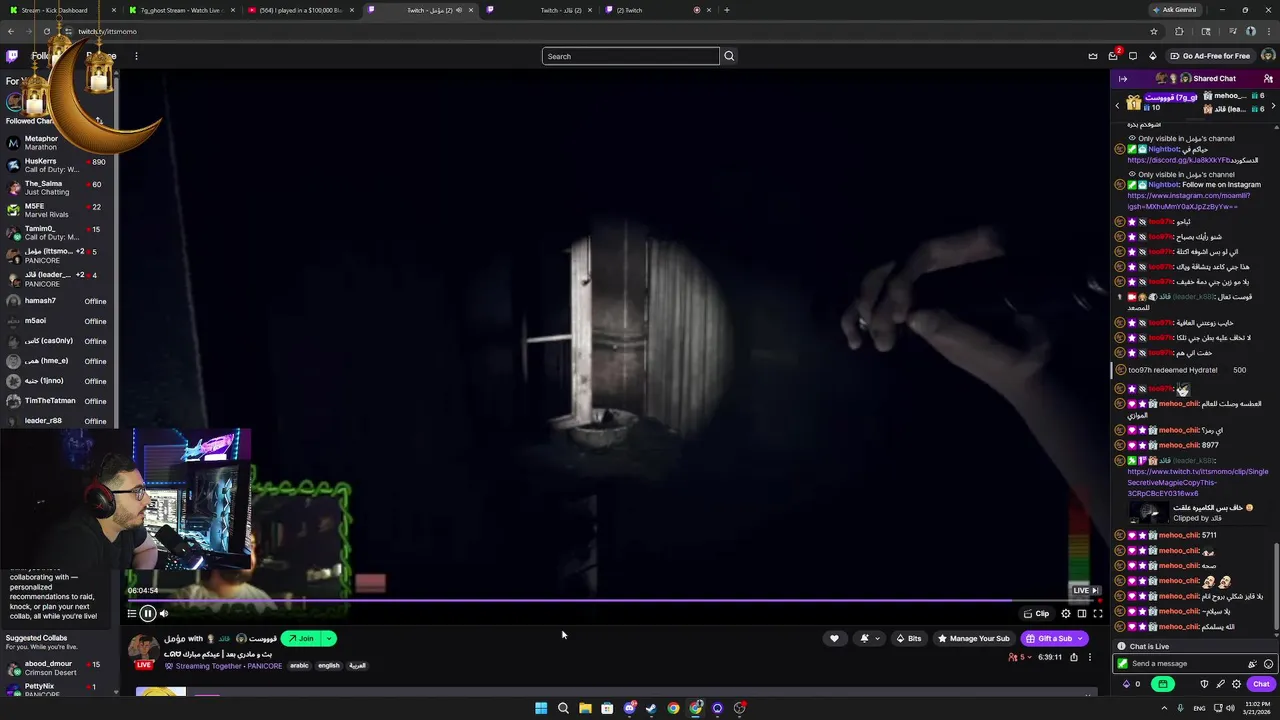Open the whispers chat bubble icon
The width and height of the screenshot is (1280, 720).
click(x=1133, y=56)
